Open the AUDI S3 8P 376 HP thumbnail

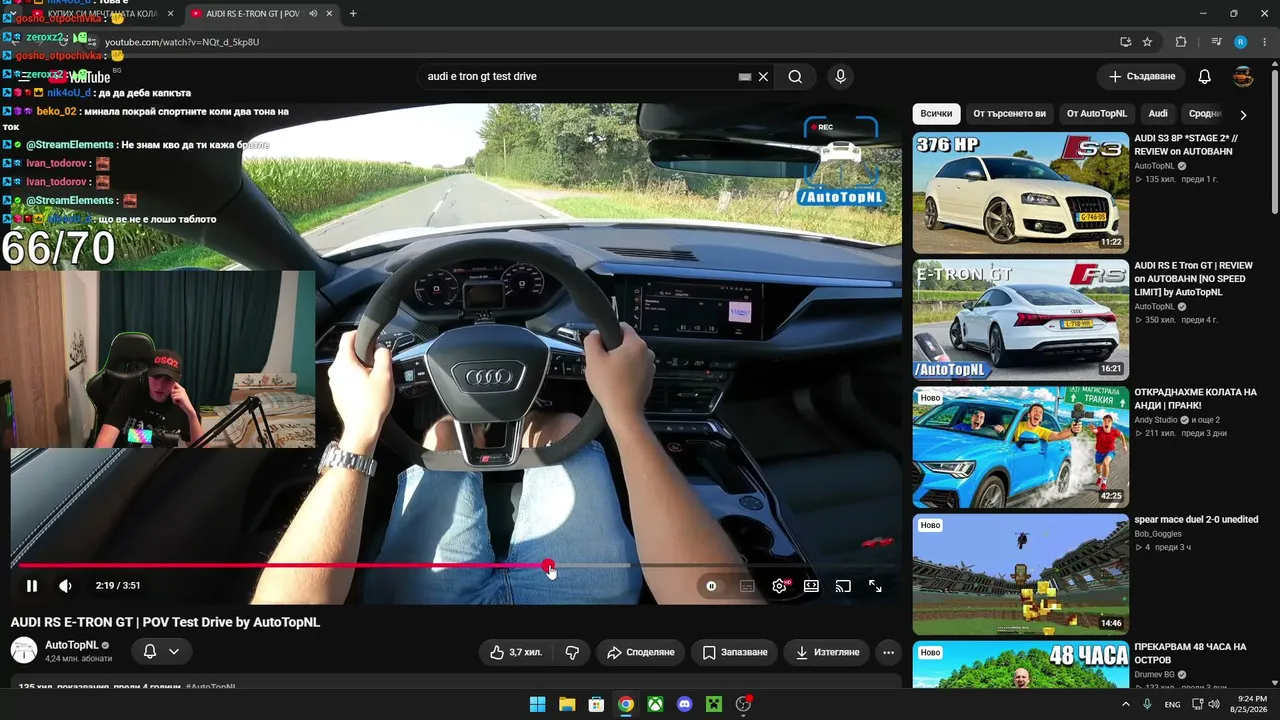[x=1021, y=192]
